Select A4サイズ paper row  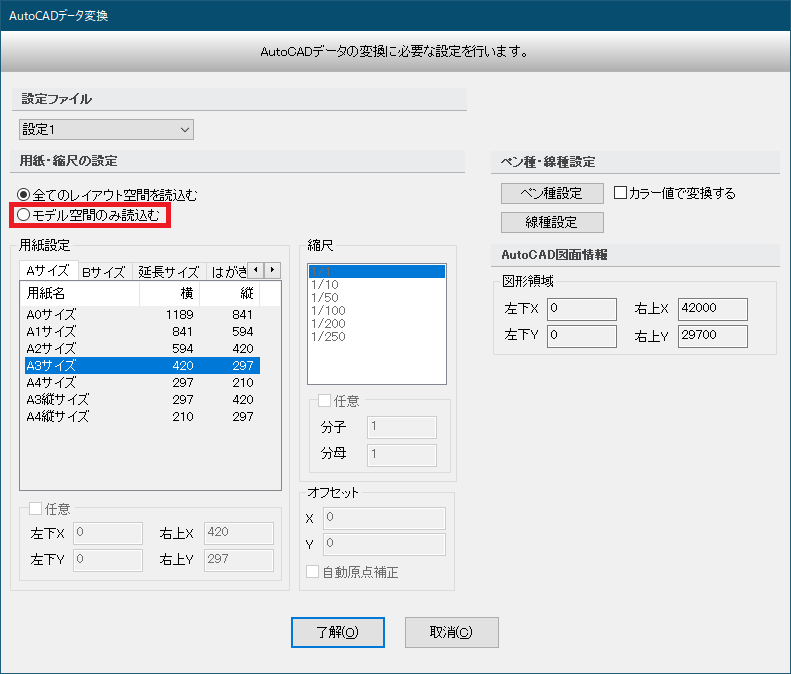coord(142,382)
